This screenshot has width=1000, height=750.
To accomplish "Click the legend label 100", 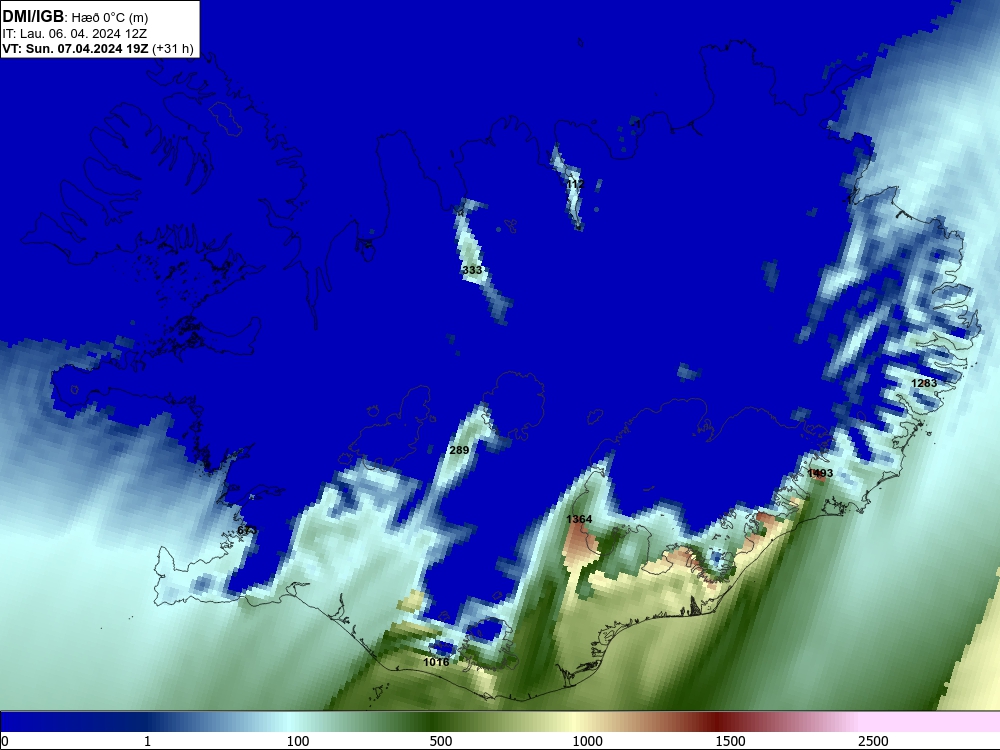I will [x=298, y=741].
